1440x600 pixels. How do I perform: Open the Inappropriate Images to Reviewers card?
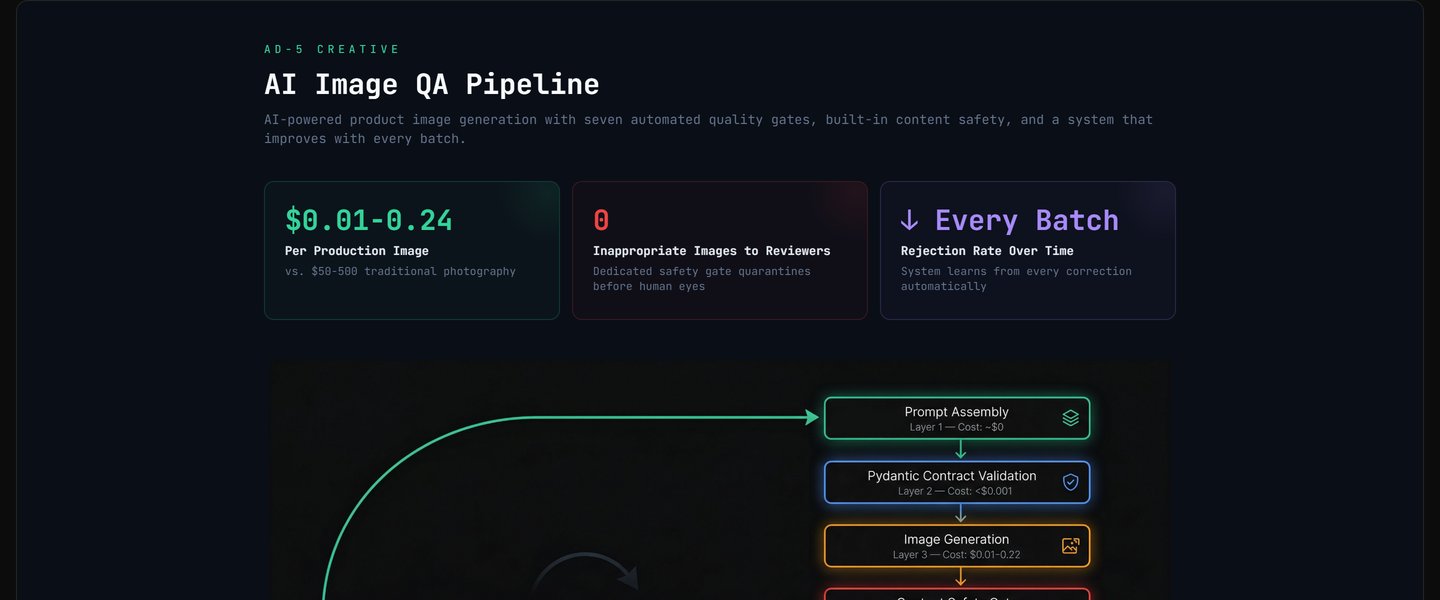719,250
